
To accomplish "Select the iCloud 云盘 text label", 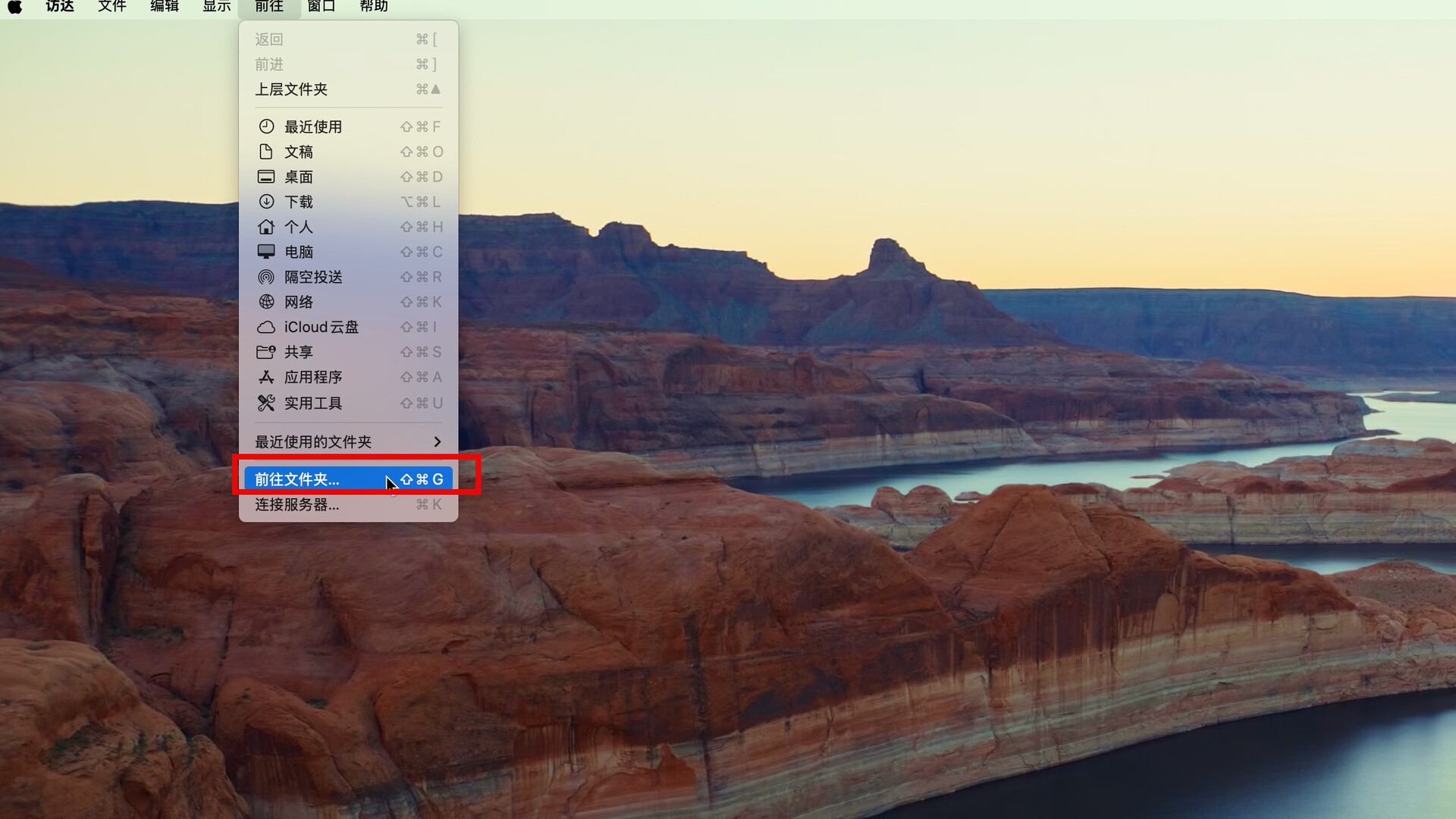I will tap(322, 327).
